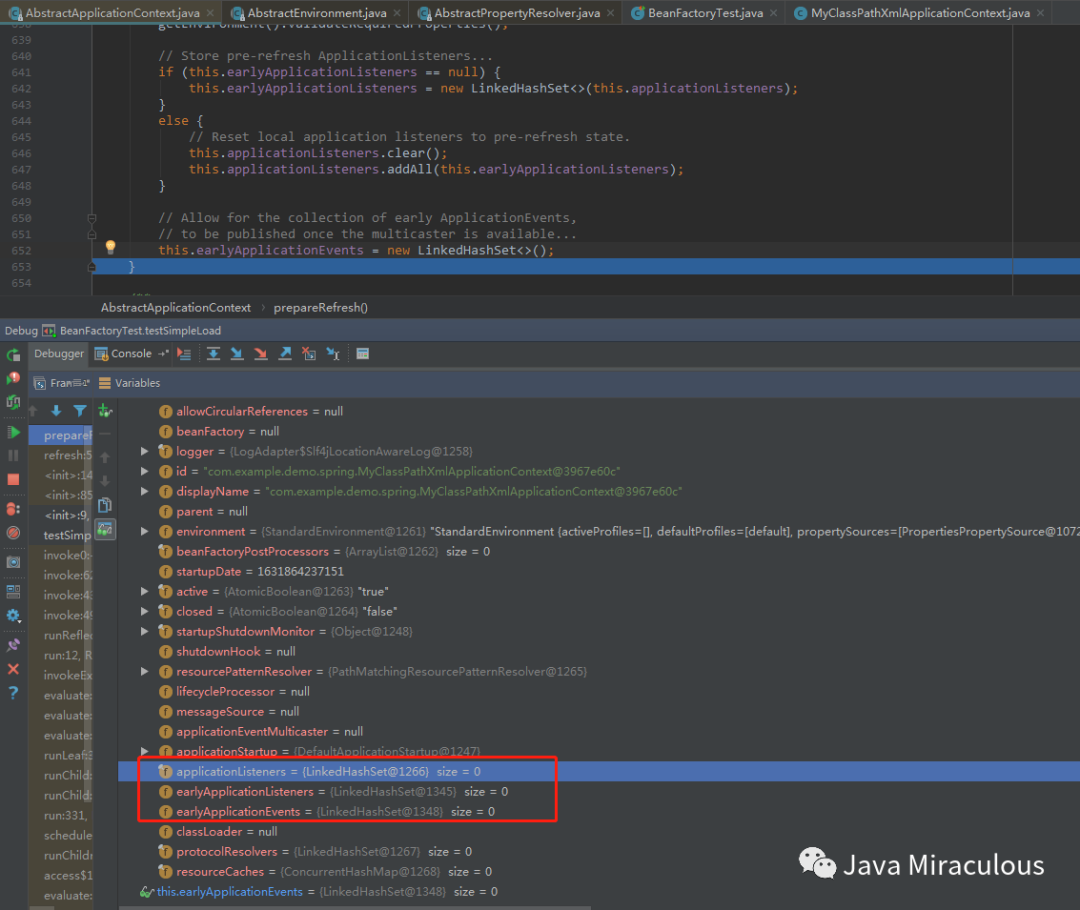Click Resume Program green play icon

pos(13,432)
